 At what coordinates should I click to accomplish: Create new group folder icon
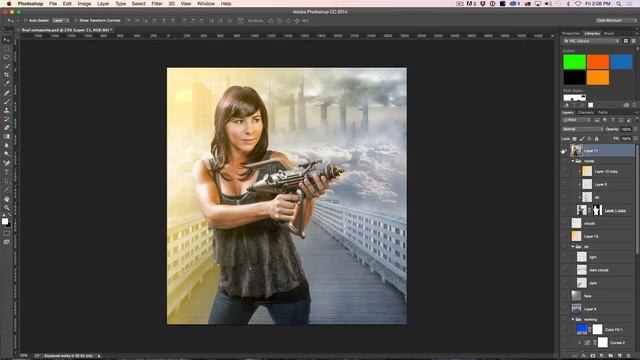[x=611, y=356]
